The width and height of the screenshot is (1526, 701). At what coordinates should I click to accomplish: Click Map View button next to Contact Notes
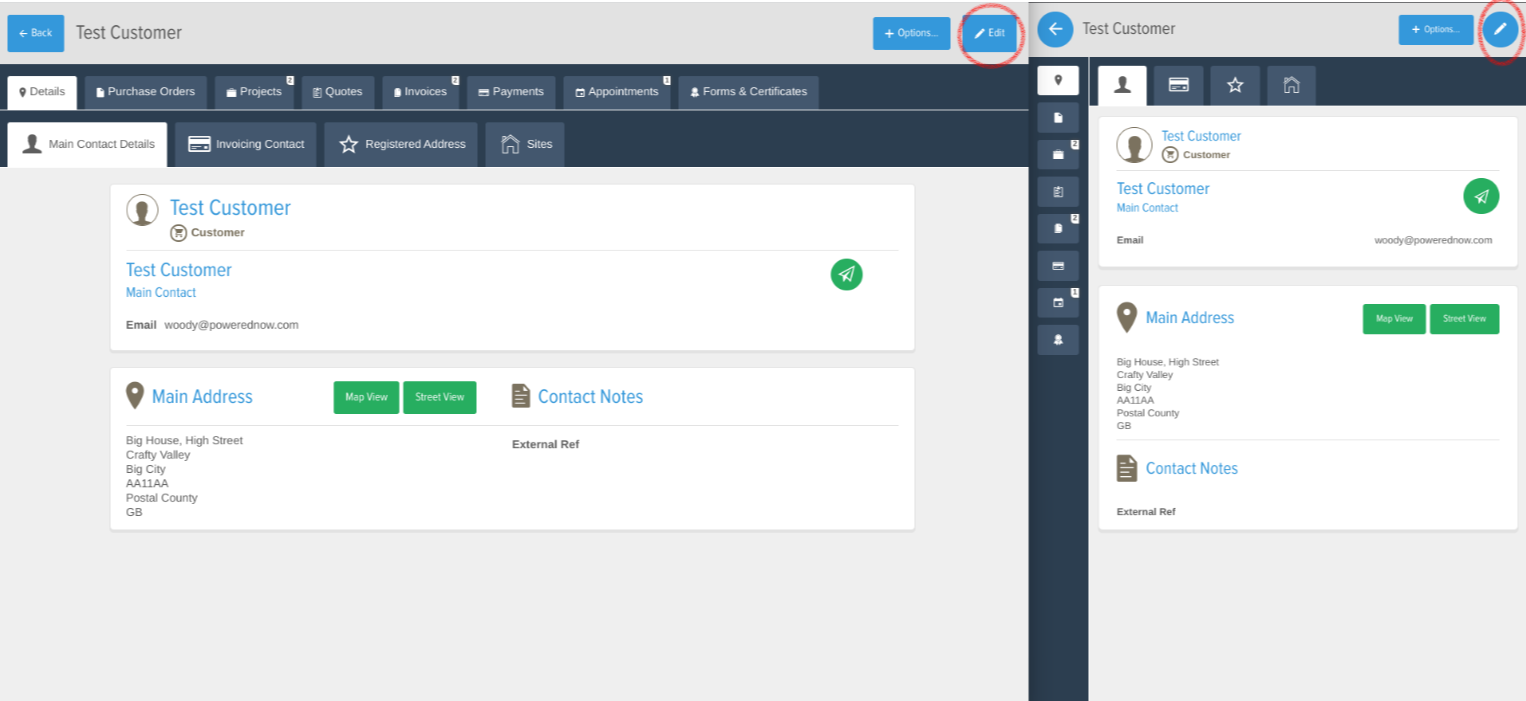366,397
